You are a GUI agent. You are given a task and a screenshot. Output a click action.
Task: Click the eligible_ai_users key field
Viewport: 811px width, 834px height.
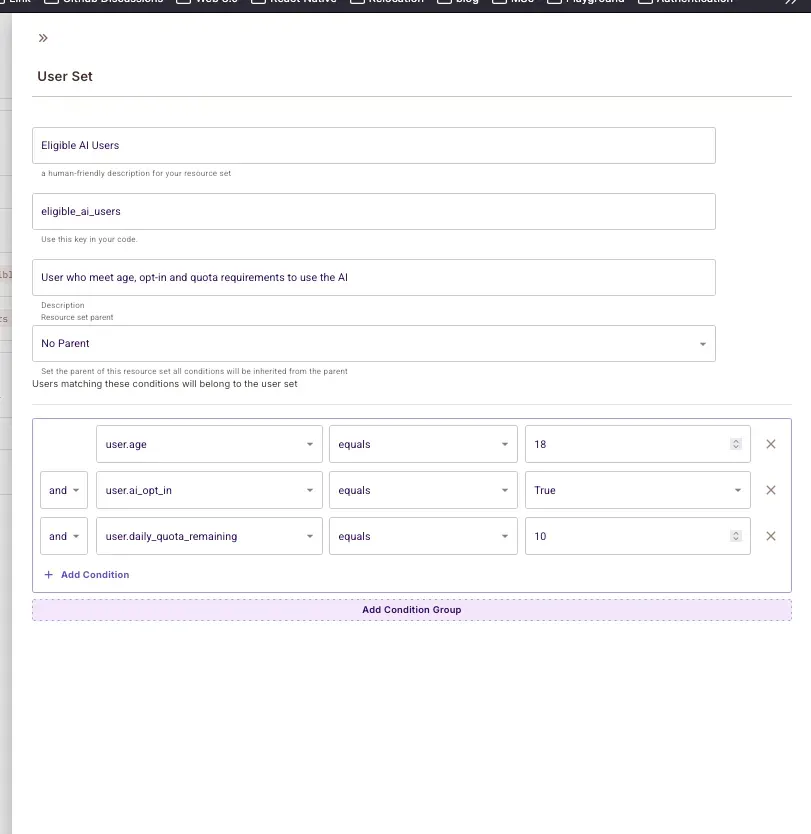(373, 211)
